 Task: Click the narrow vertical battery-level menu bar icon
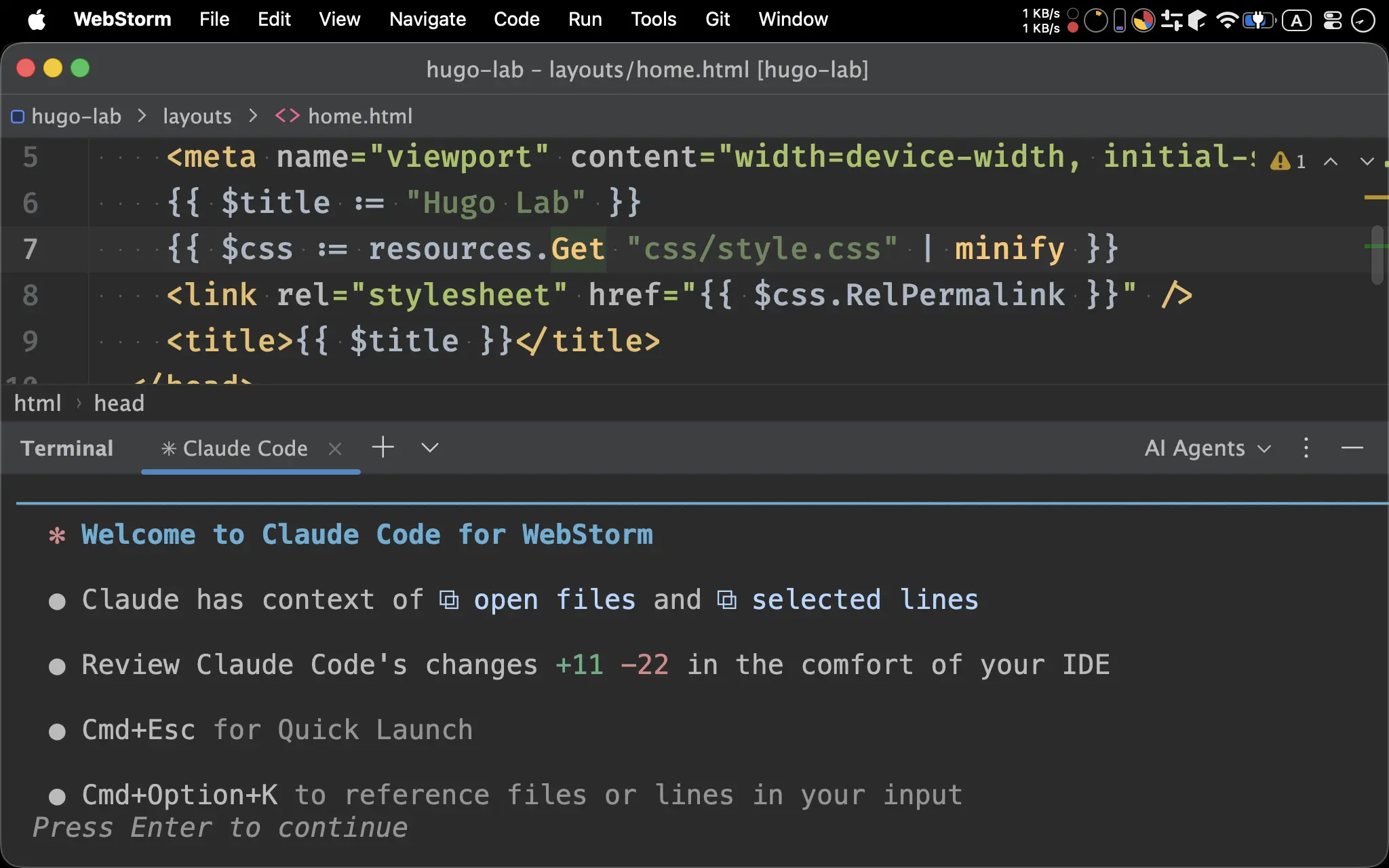[1120, 20]
